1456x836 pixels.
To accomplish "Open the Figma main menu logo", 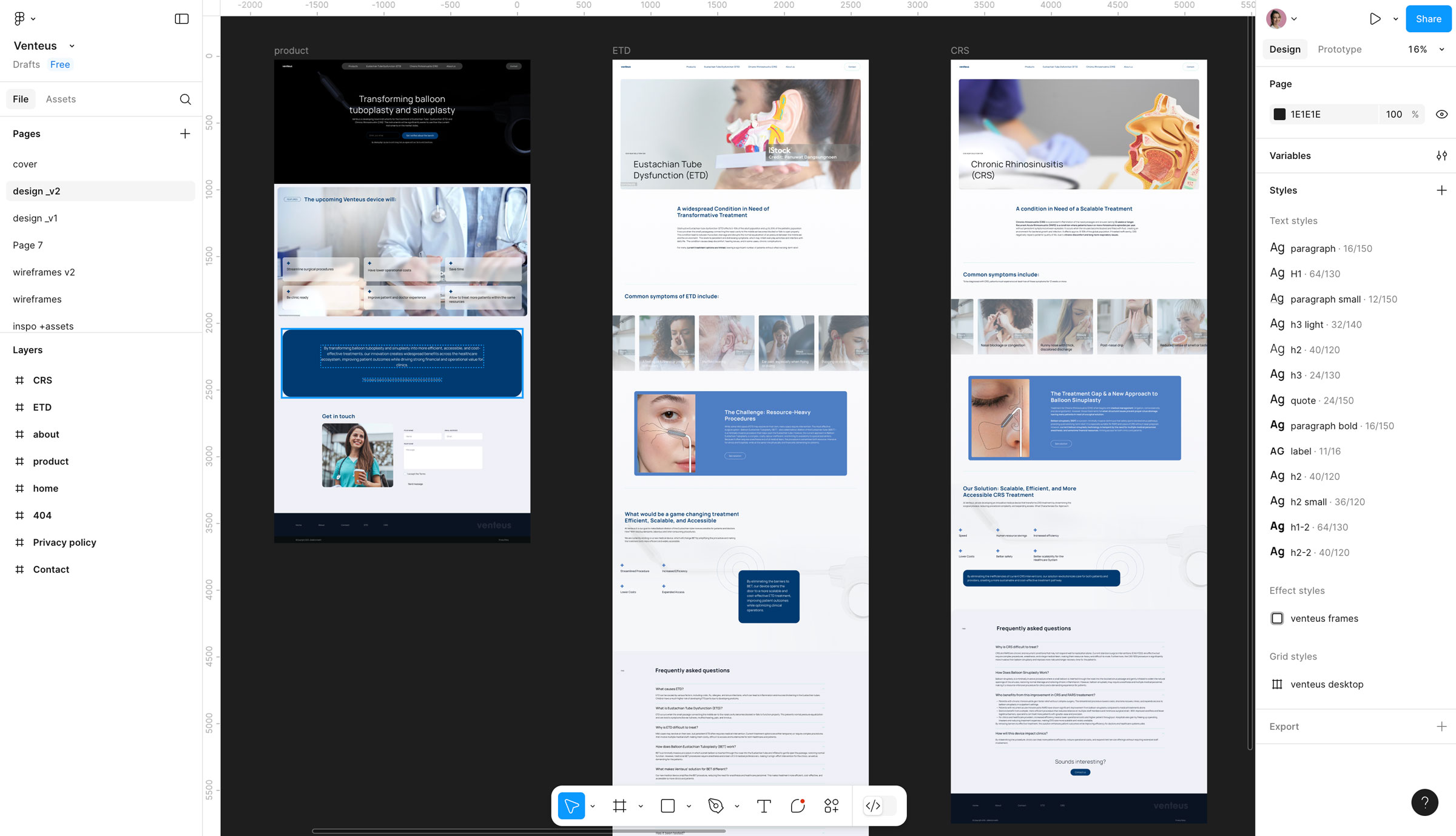I will [19, 19].
